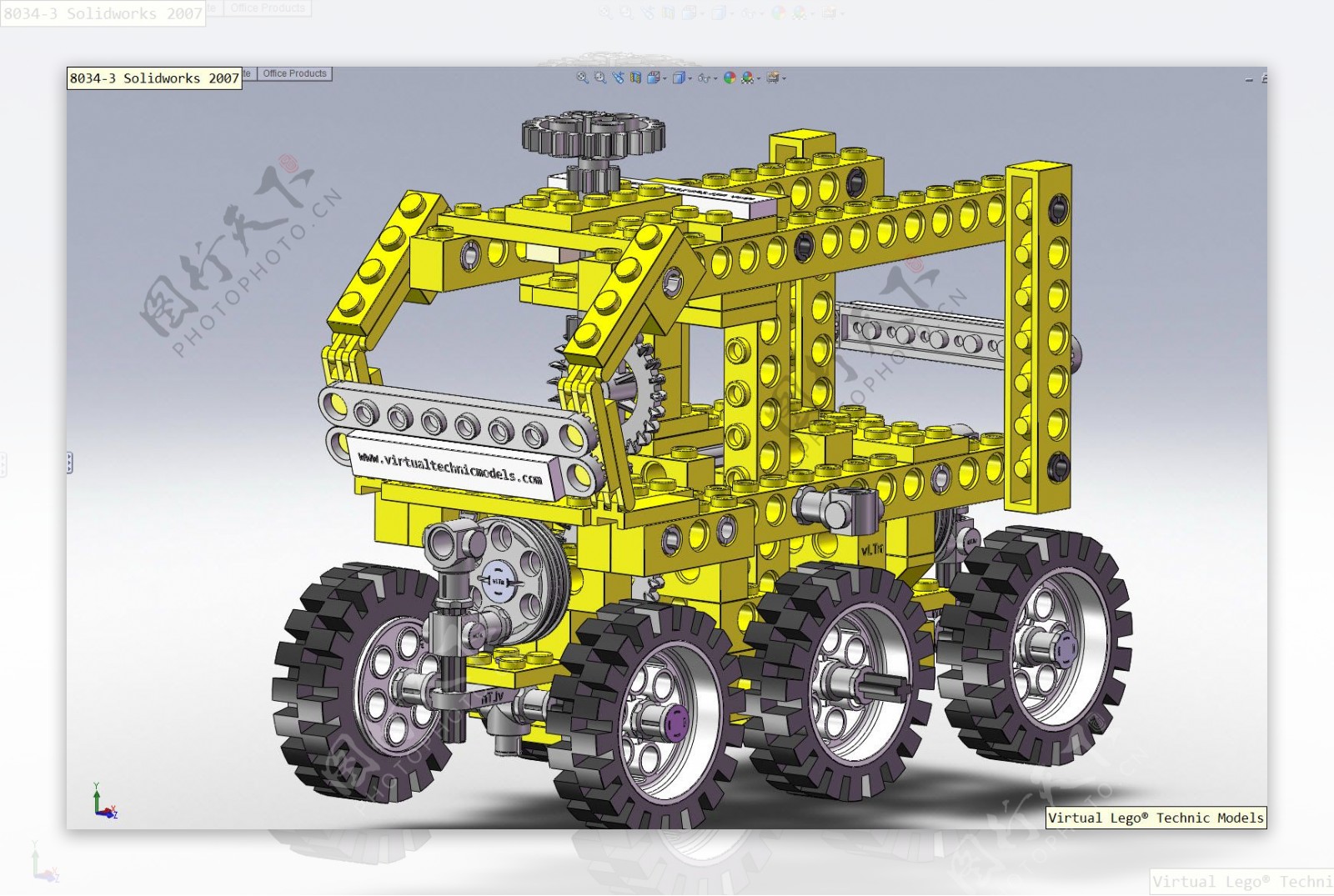Click the Zoom to Fit icon

click(583, 78)
